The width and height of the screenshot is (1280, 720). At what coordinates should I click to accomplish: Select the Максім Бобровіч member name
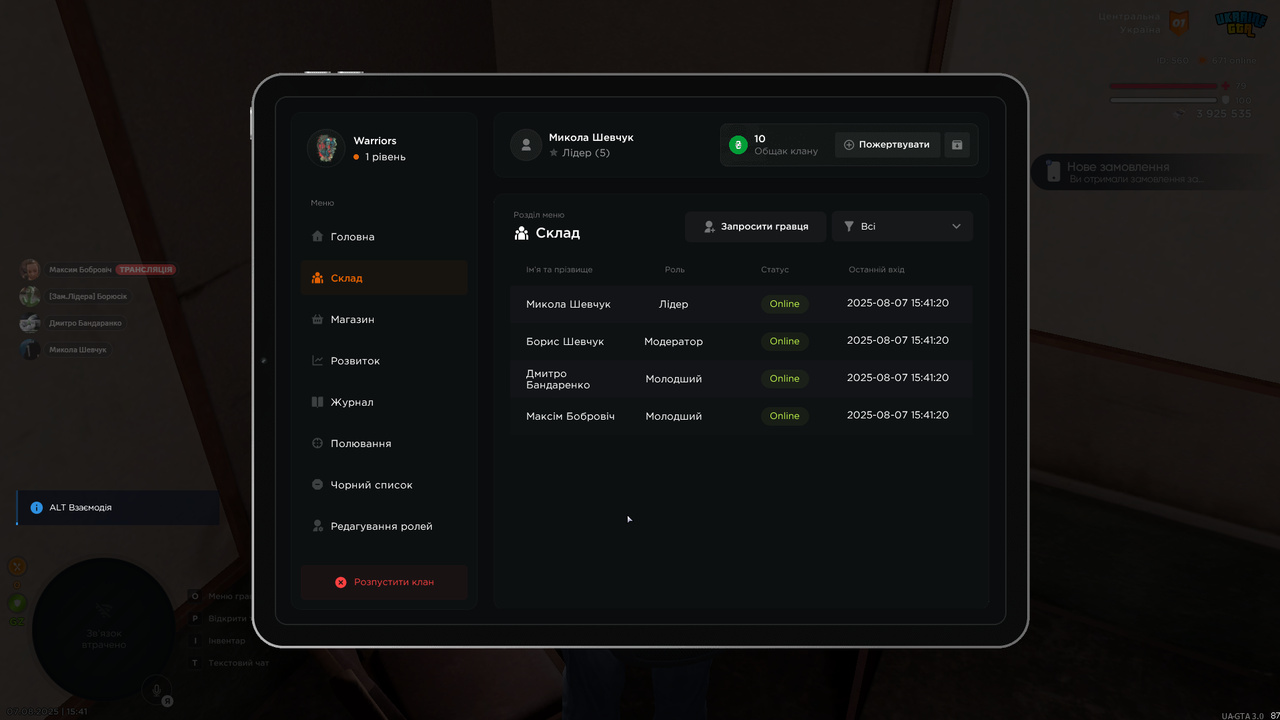(x=570, y=416)
